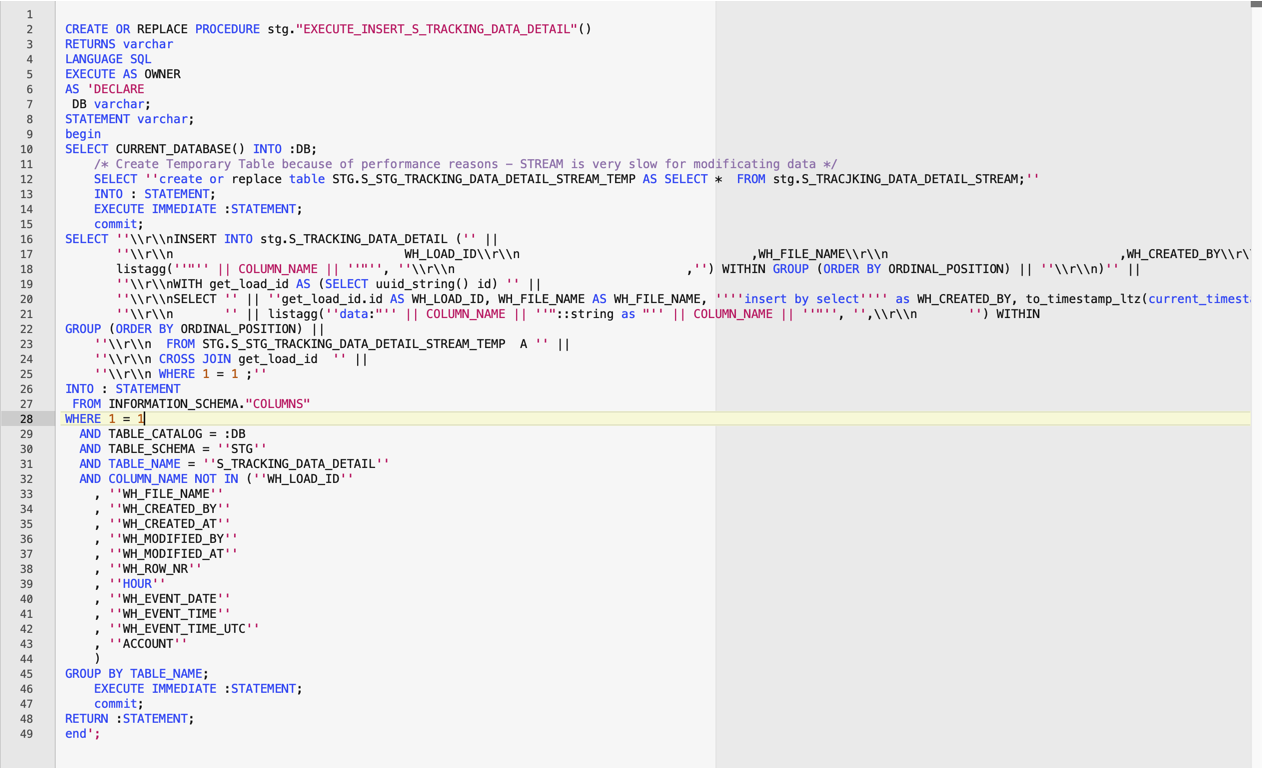The width and height of the screenshot is (1262, 768).
Task: Click line number 28 in the gutter
Action: [x=28, y=419]
